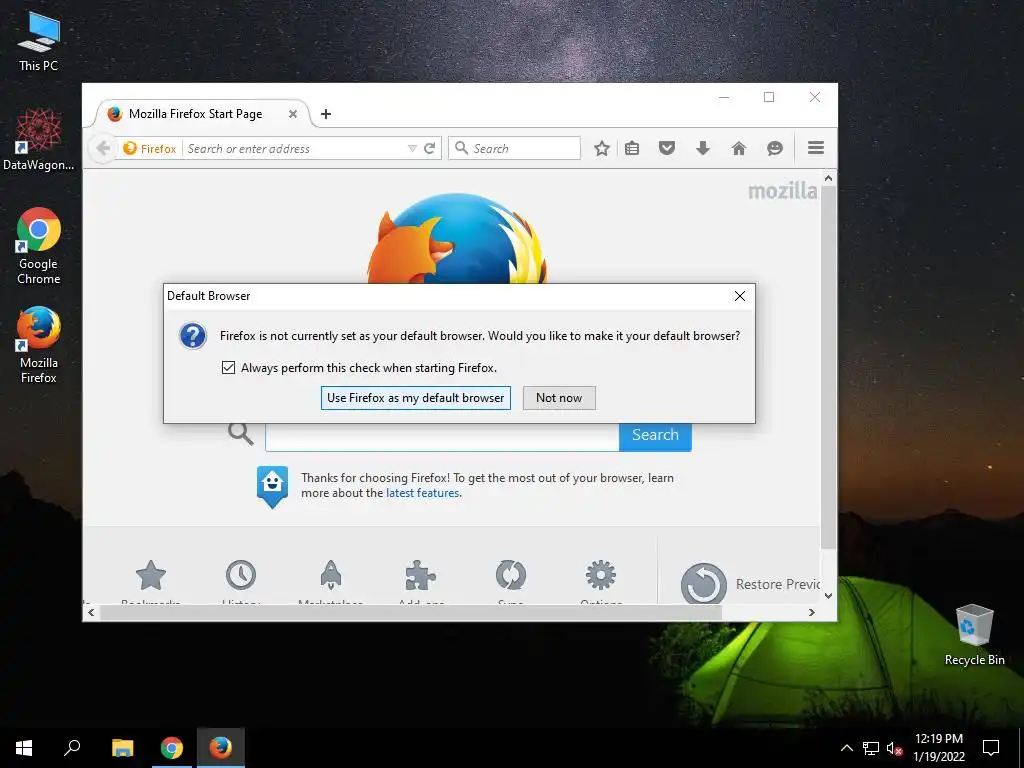Click the blue Search button on start page

[655, 435]
